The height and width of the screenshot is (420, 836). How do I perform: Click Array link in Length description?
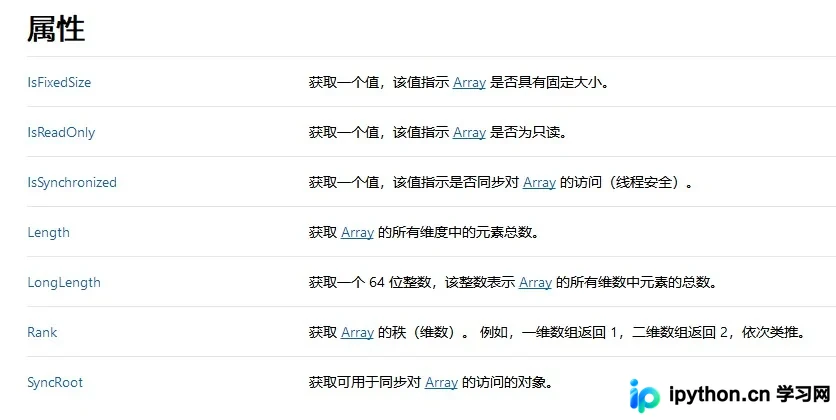tap(357, 233)
